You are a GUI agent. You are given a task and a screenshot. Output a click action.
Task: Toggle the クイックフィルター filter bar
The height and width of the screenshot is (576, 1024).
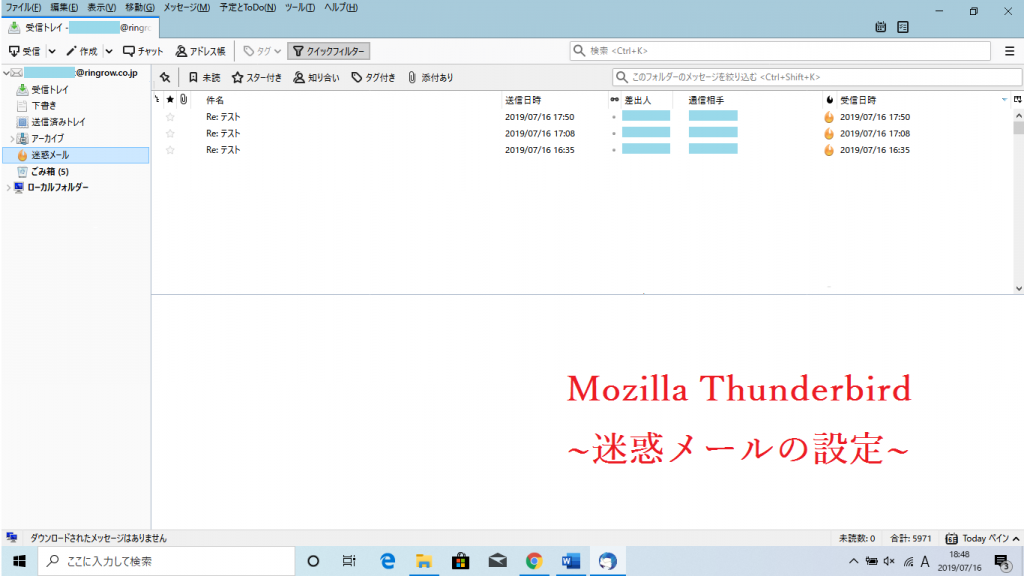pos(328,50)
